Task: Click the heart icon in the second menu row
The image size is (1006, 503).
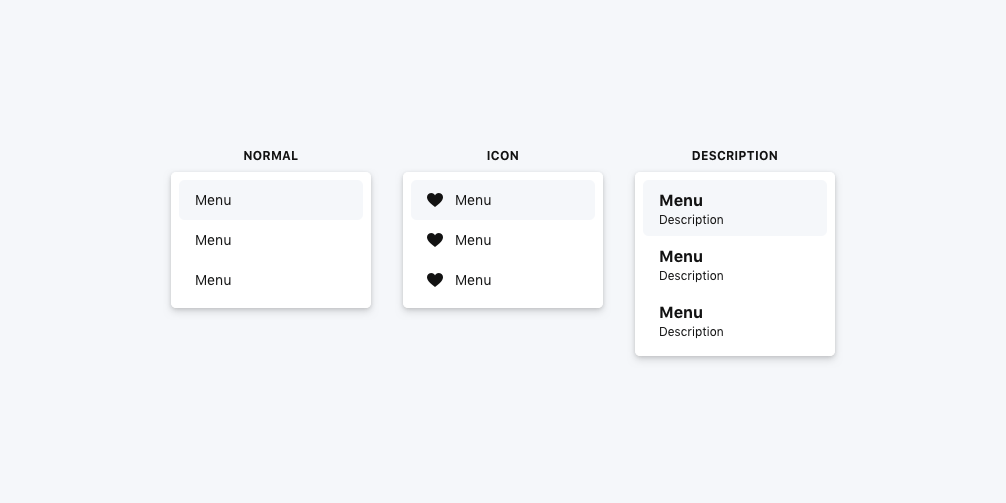Action: pyautogui.click(x=435, y=240)
